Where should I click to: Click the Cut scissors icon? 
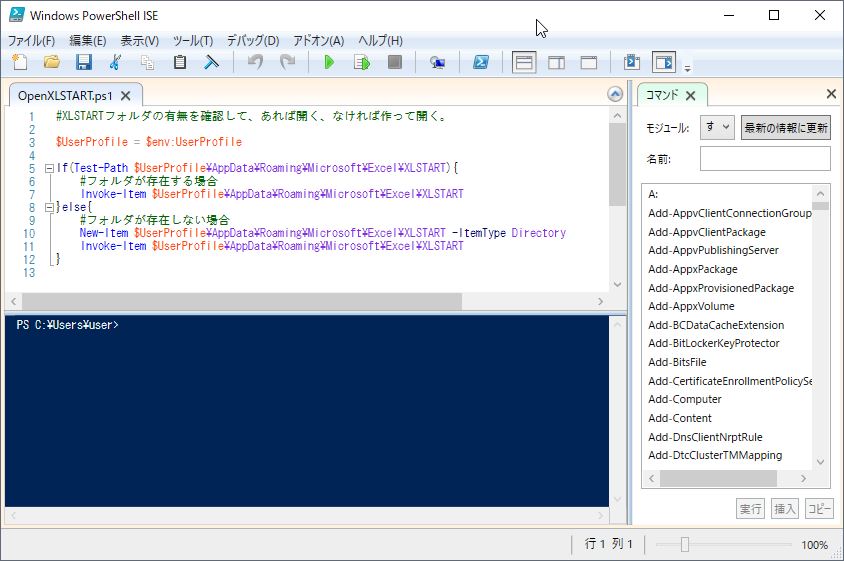click(x=115, y=62)
